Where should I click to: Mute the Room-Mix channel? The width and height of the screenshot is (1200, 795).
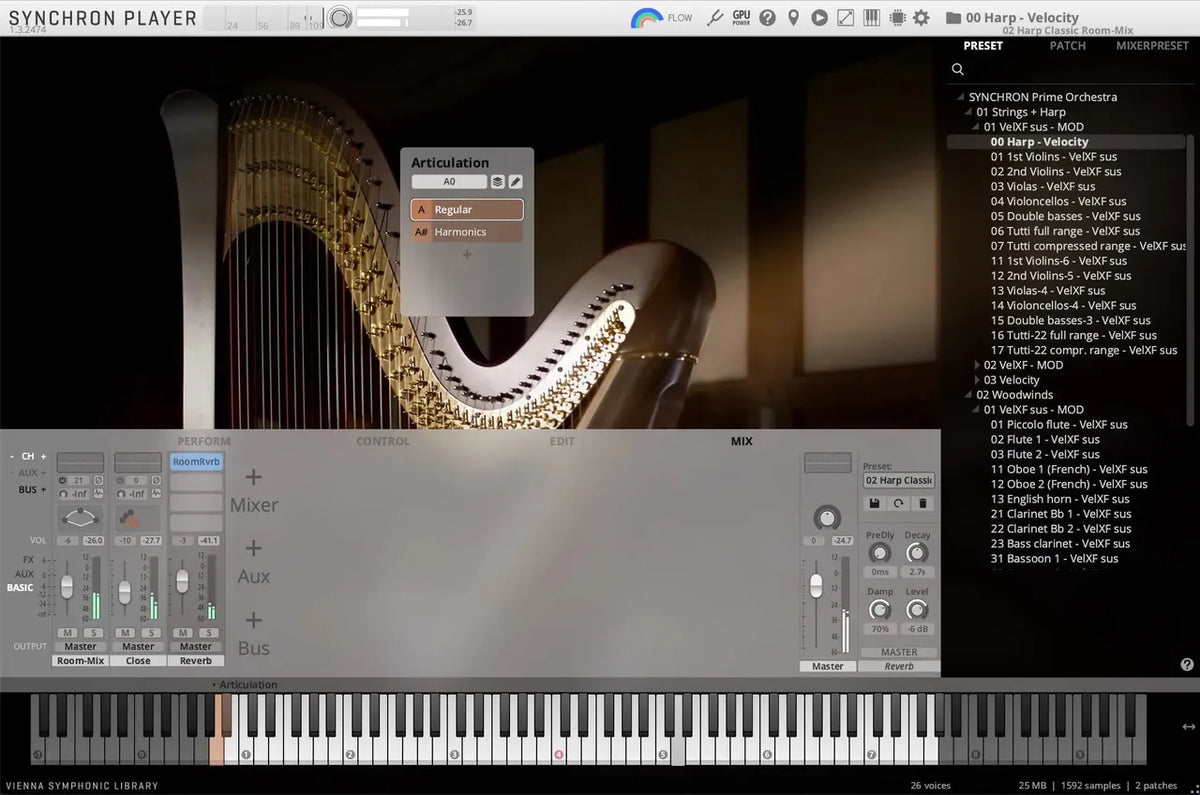tap(66, 633)
